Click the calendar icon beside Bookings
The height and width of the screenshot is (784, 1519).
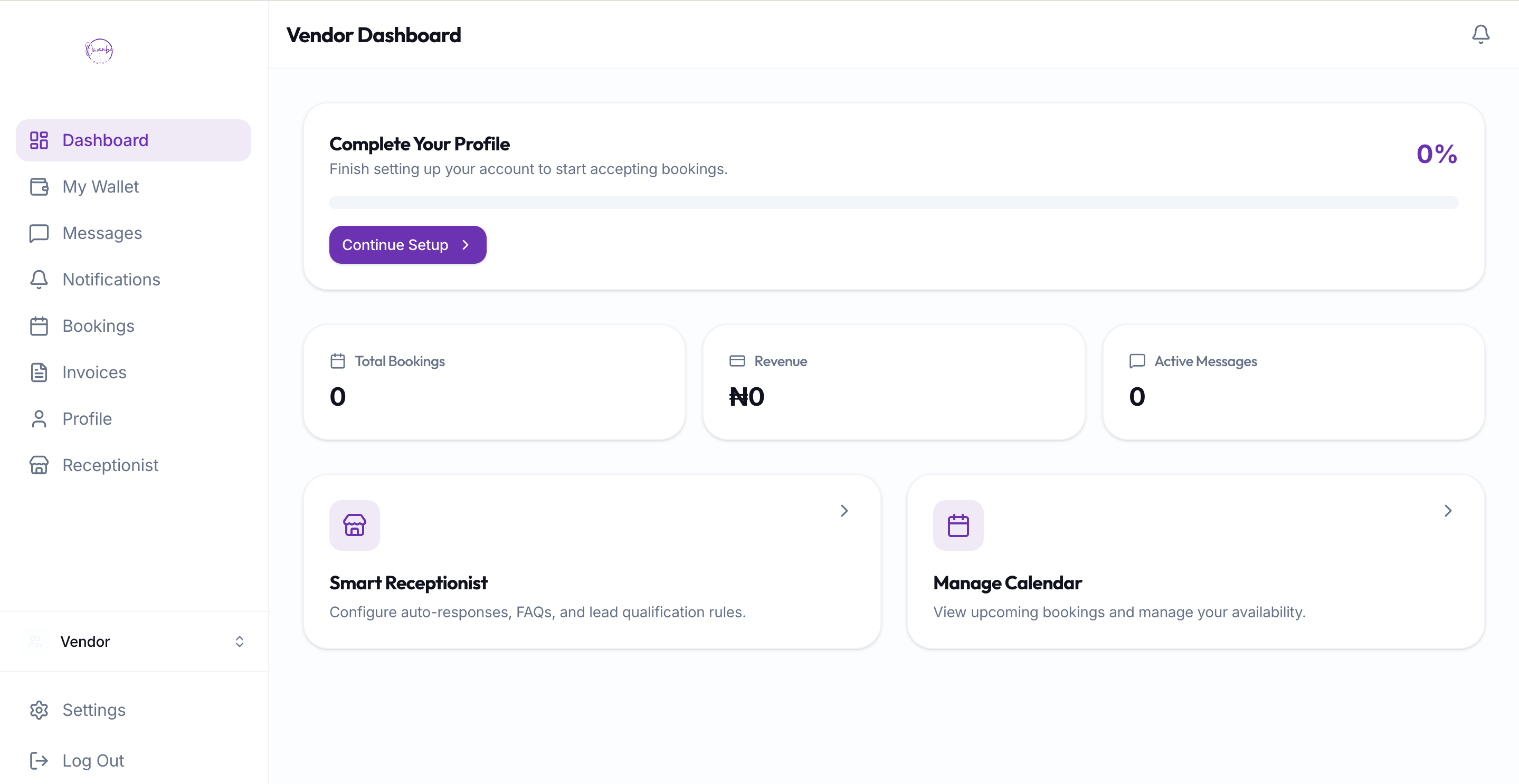[x=39, y=326]
